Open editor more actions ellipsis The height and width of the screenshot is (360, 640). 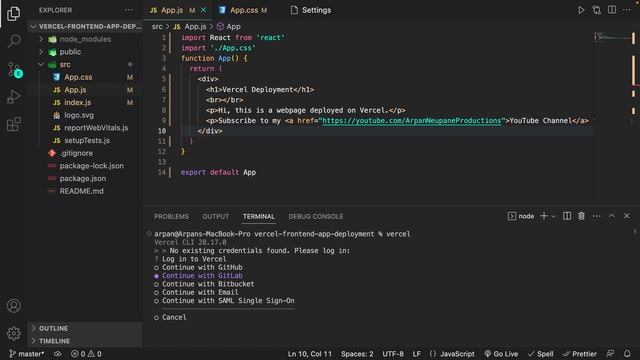click(627, 10)
